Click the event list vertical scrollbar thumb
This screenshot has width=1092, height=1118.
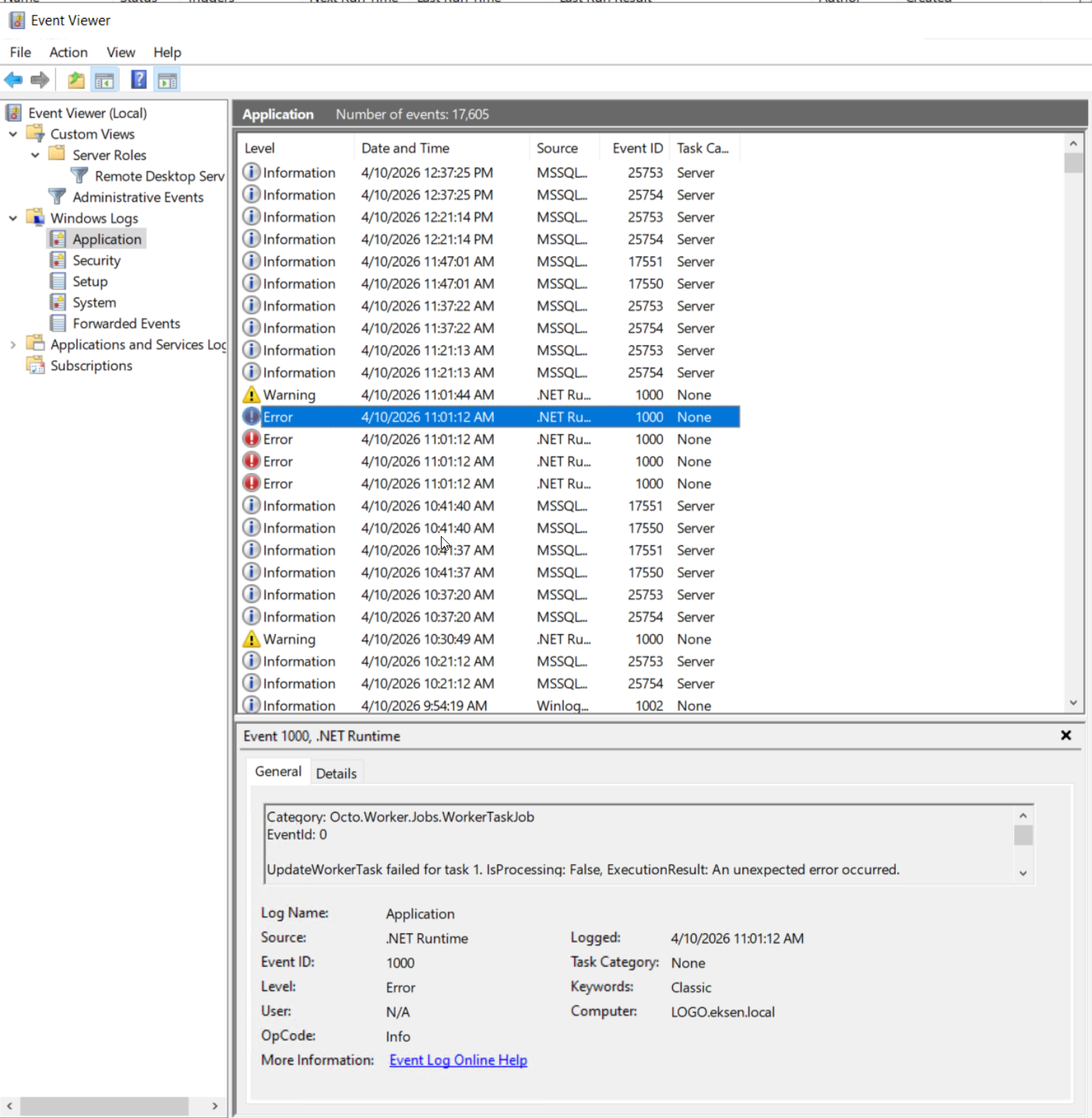(1073, 163)
